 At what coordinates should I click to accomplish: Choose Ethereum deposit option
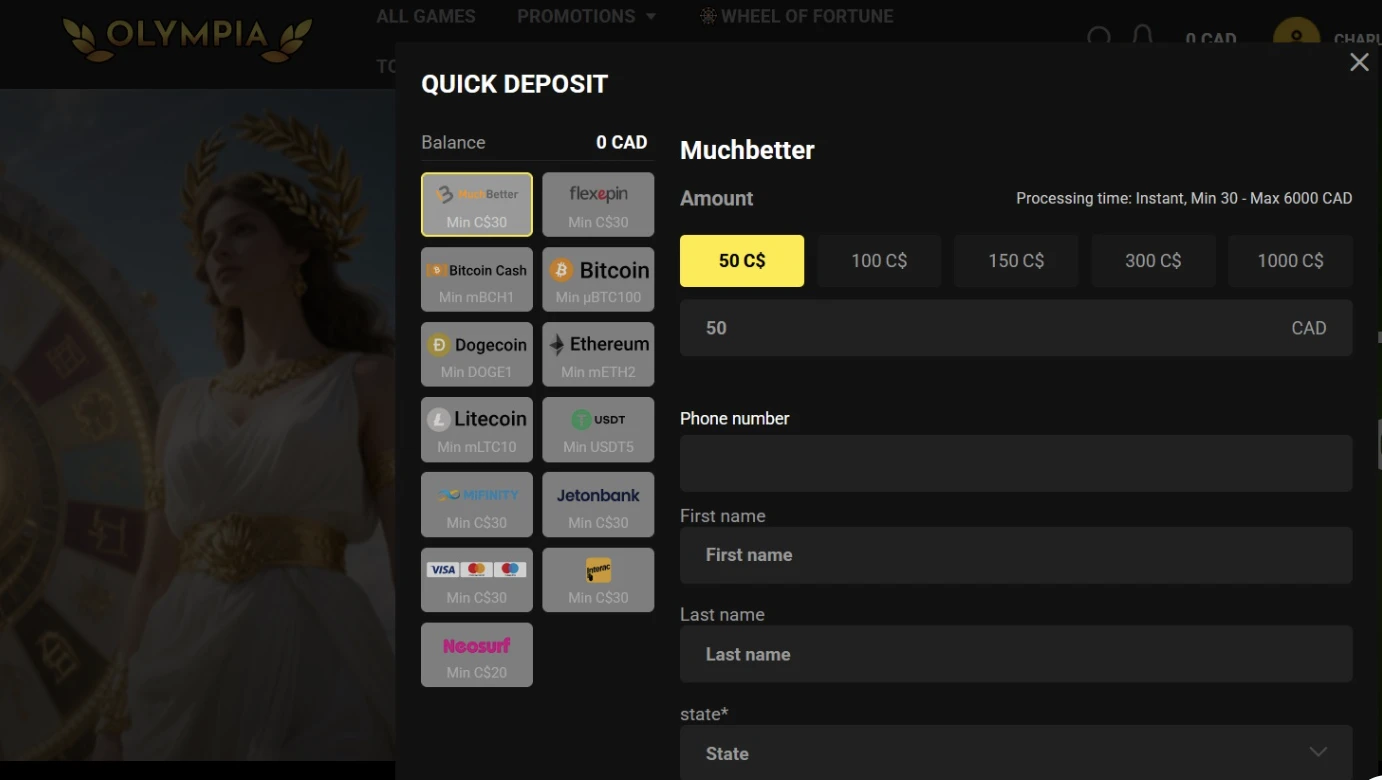[598, 355]
